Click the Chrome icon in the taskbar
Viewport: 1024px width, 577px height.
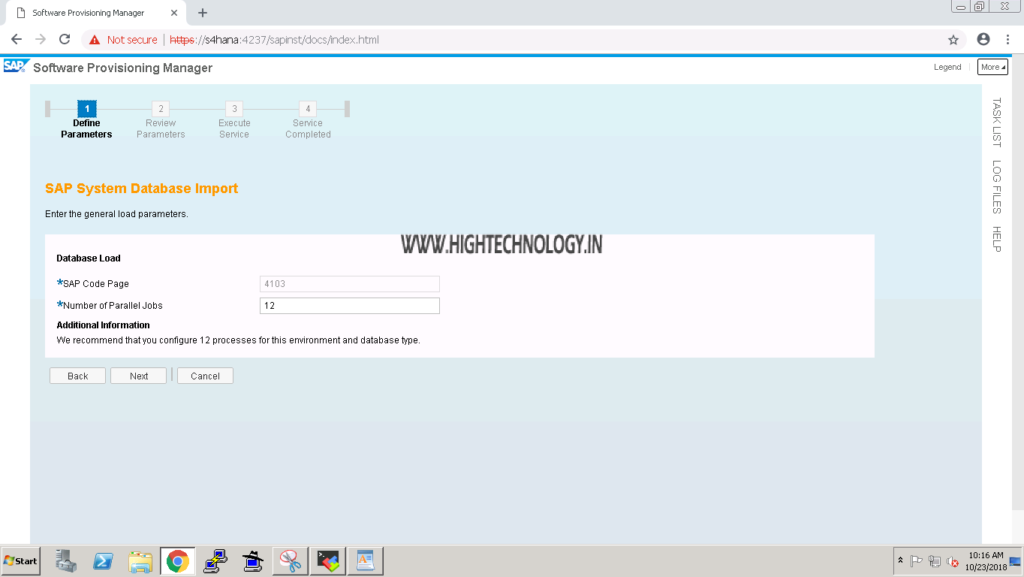[177, 561]
